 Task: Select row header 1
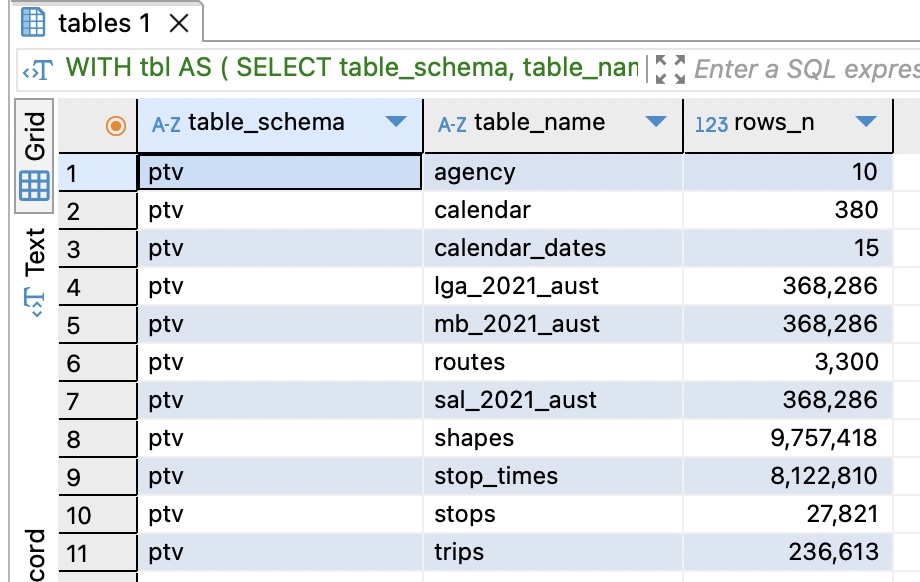(97, 172)
